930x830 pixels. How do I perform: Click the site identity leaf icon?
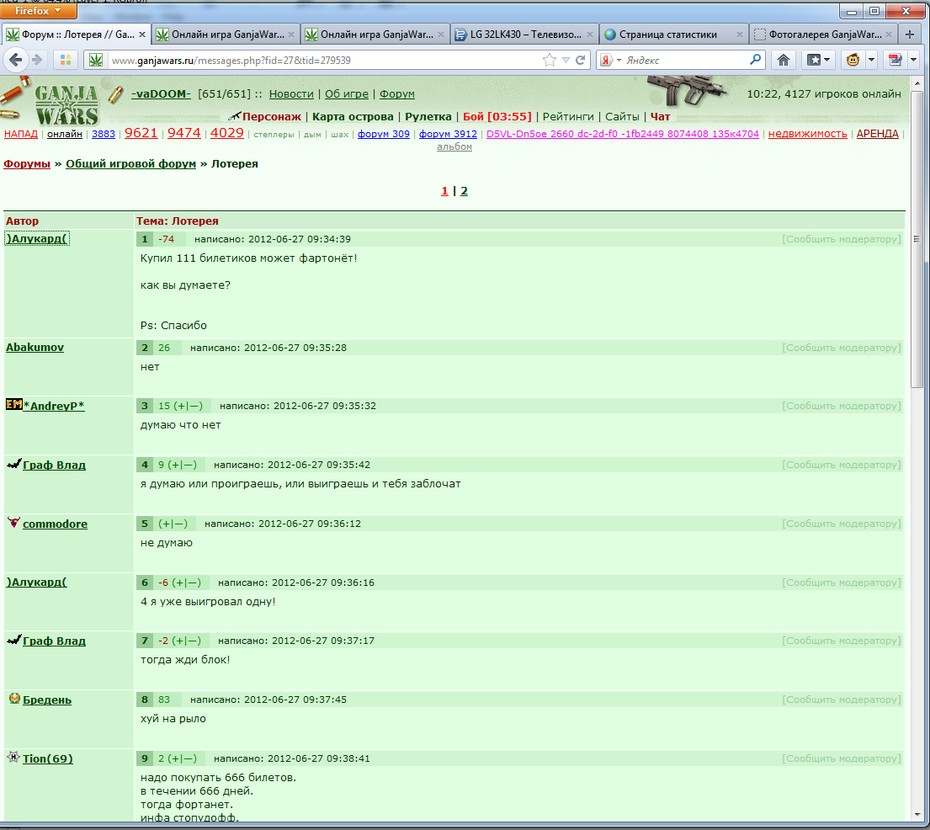pyautogui.click(x=96, y=60)
